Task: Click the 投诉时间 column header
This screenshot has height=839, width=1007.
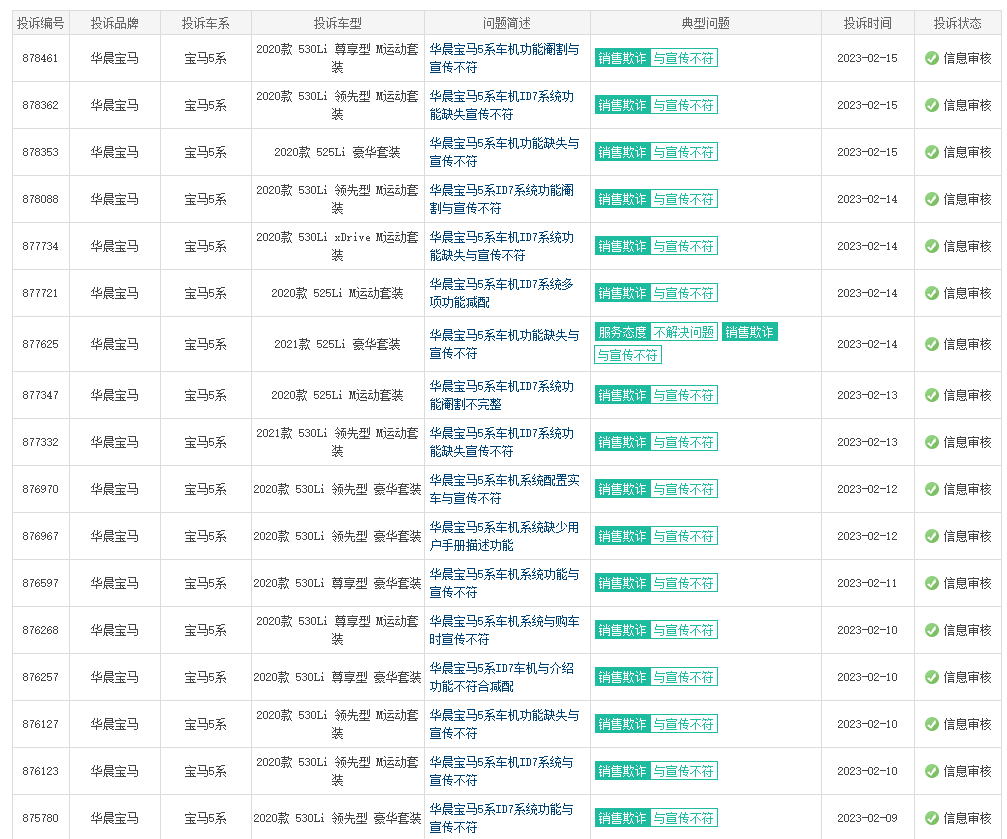Action: [x=867, y=23]
